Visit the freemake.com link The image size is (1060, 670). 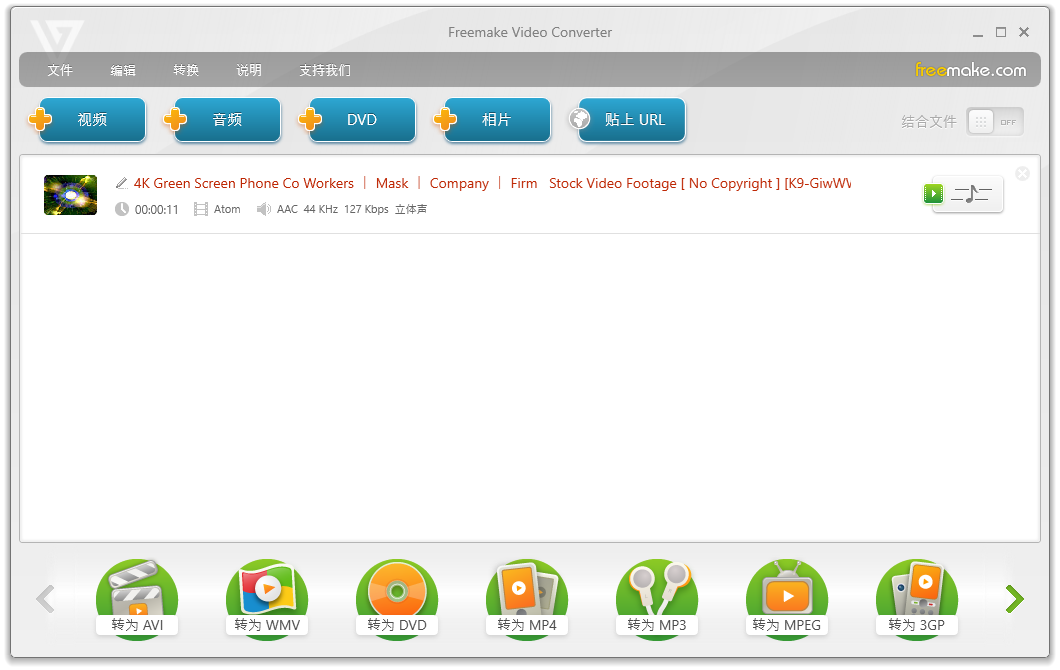click(970, 70)
